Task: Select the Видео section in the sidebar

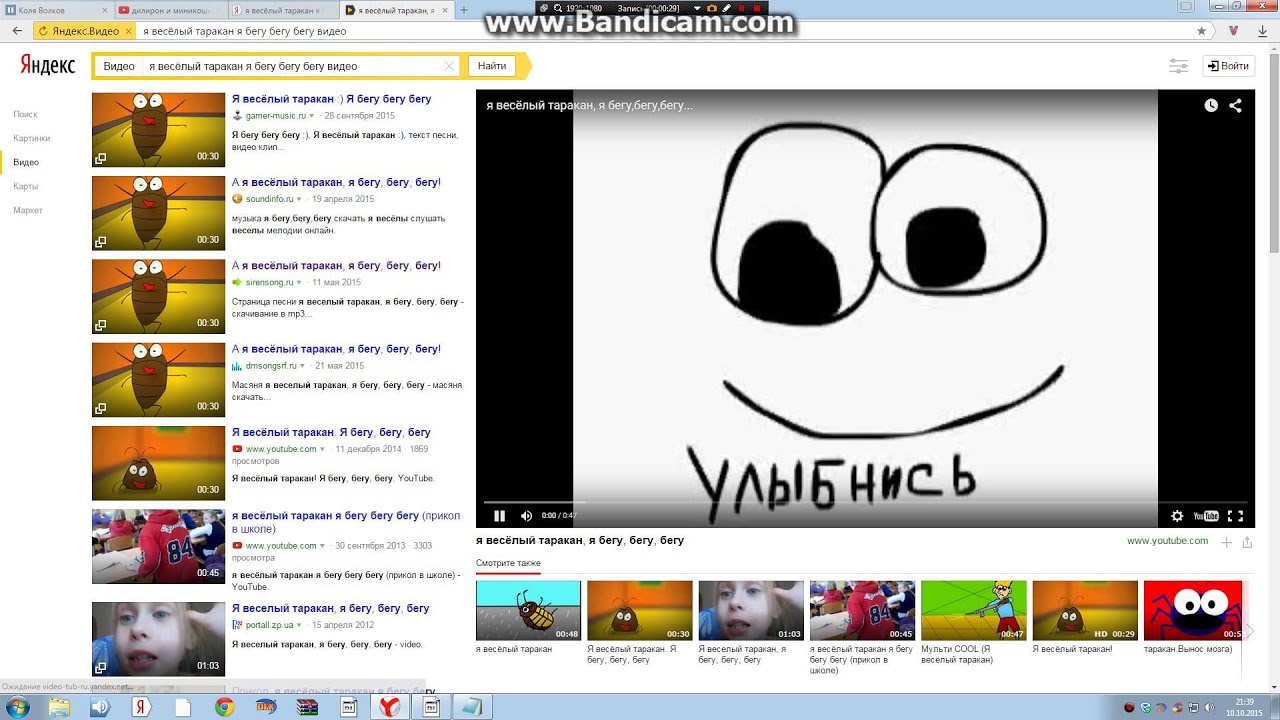Action: [x=26, y=162]
